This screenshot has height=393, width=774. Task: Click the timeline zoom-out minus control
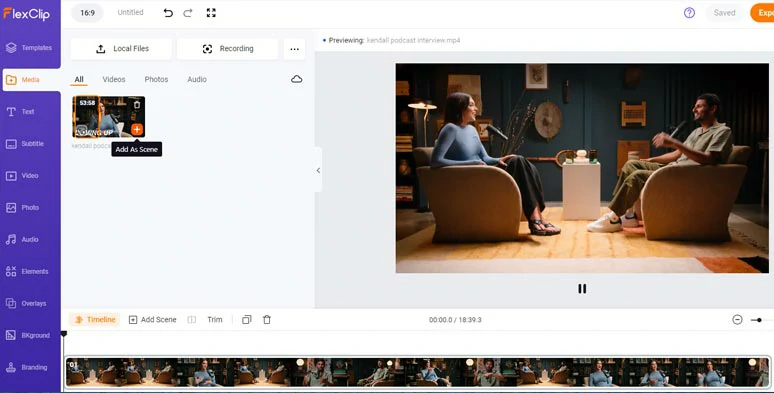(x=737, y=319)
